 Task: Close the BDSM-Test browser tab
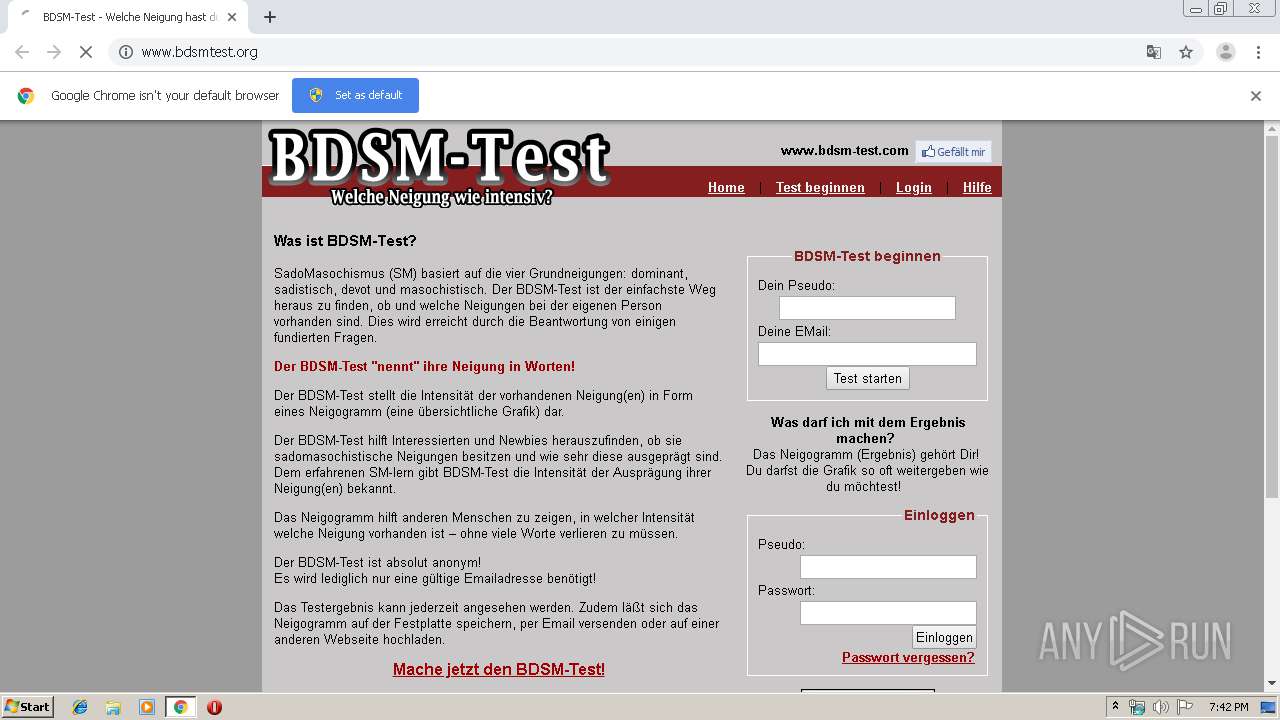click(233, 17)
